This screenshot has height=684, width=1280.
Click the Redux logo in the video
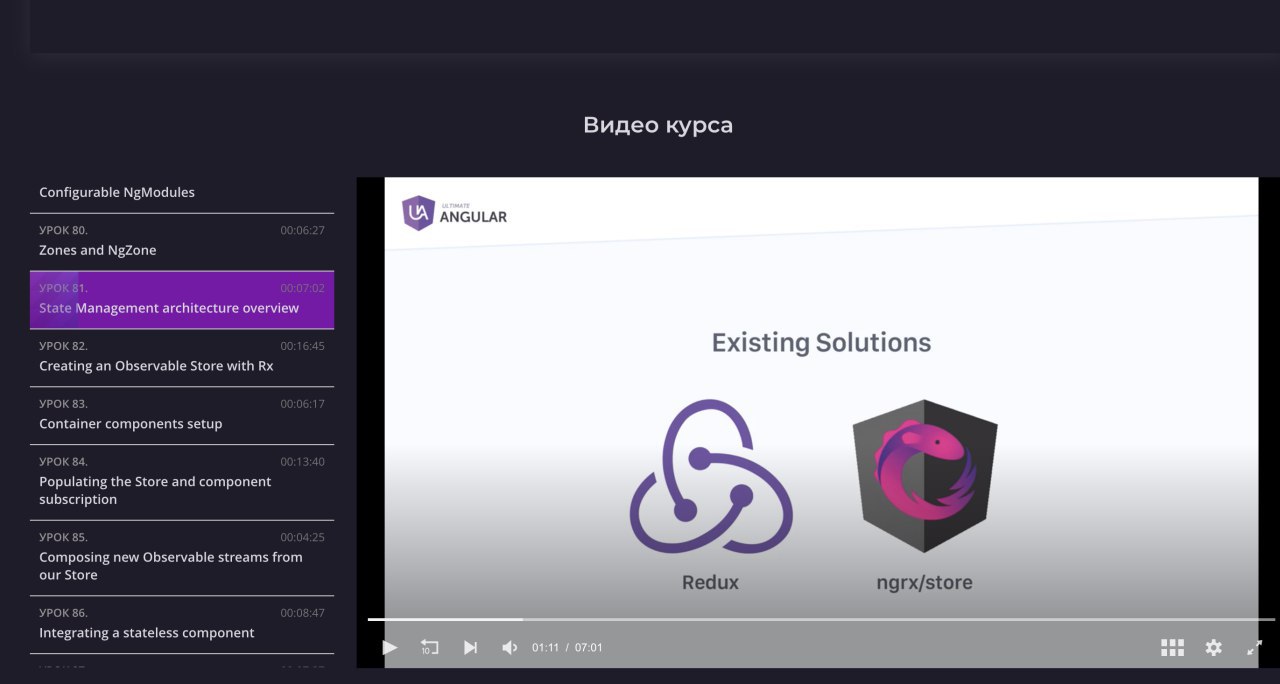tap(711, 476)
